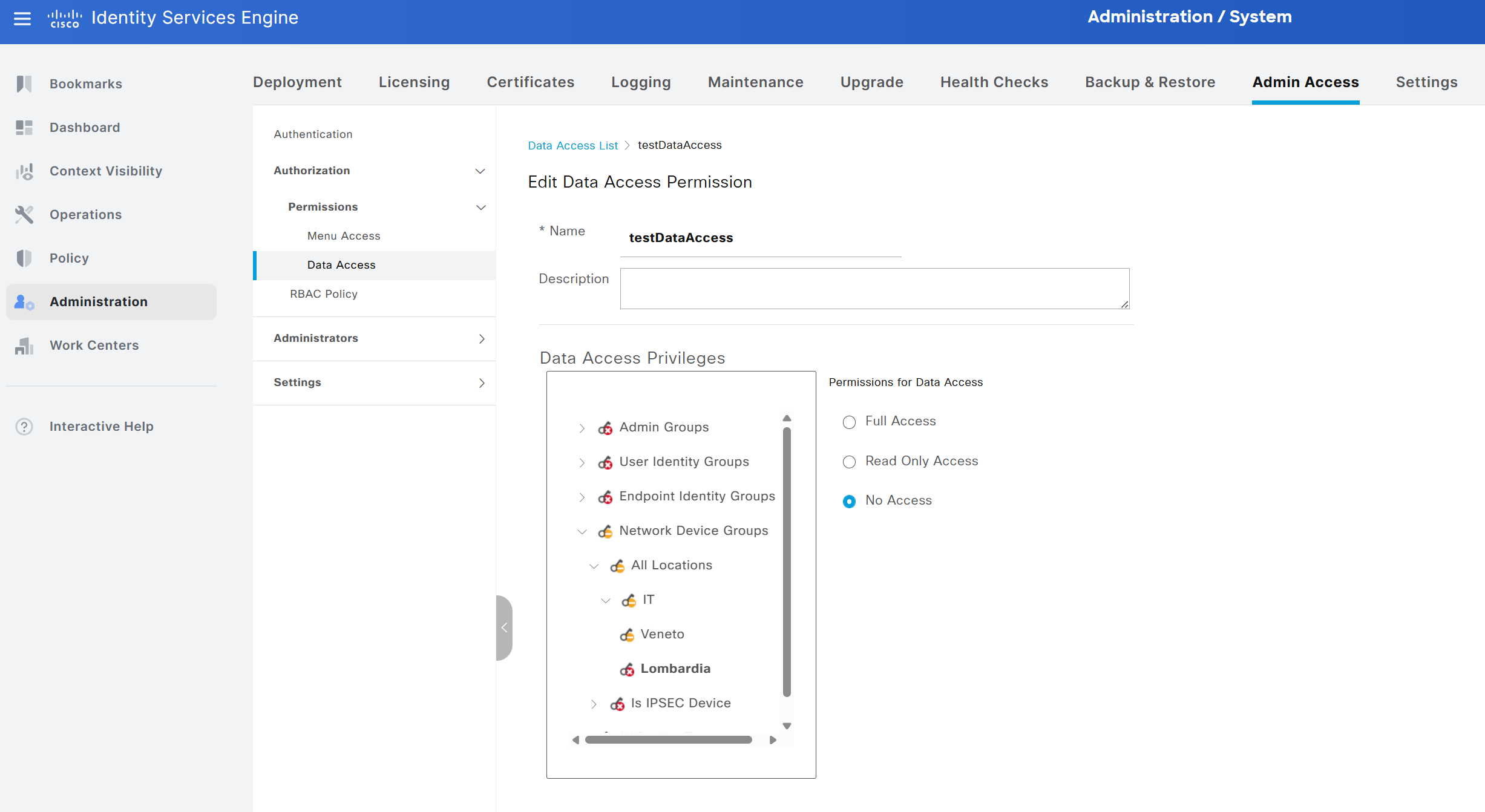Select the No Access radio button
1485x812 pixels.
849,501
